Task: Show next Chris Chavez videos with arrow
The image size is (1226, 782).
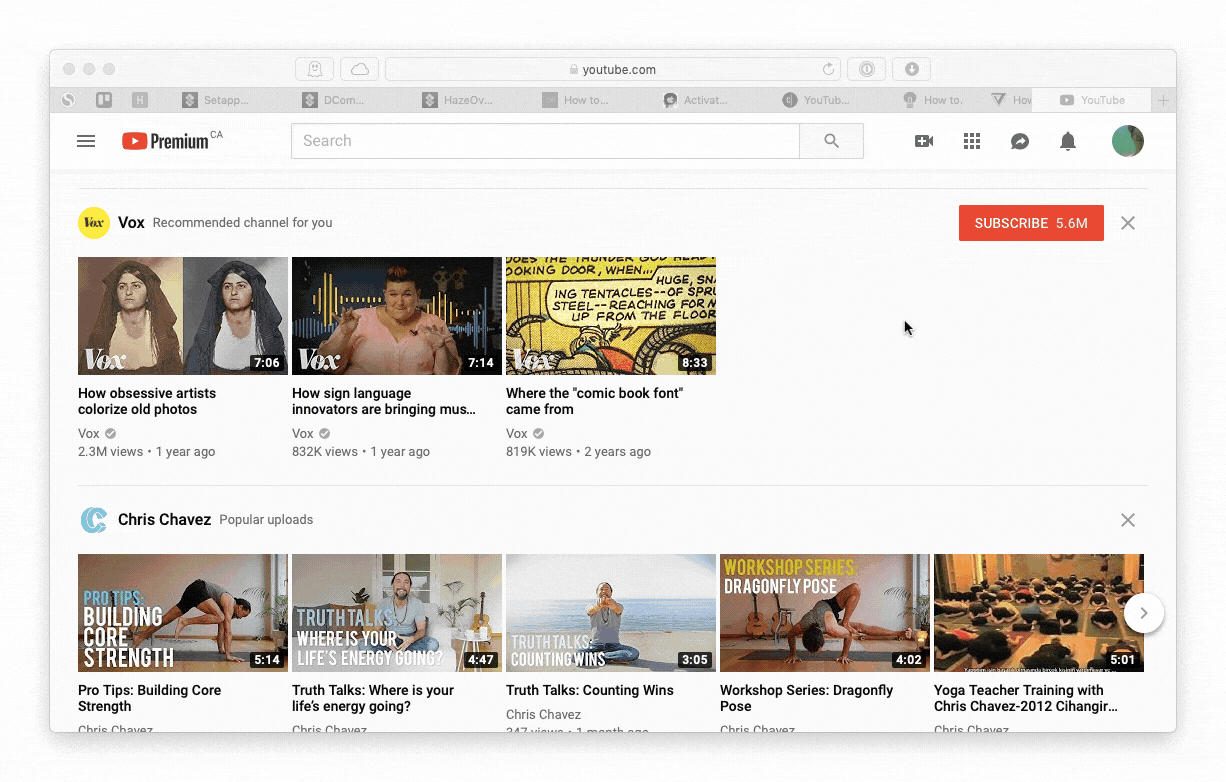Action: (1144, 613)
